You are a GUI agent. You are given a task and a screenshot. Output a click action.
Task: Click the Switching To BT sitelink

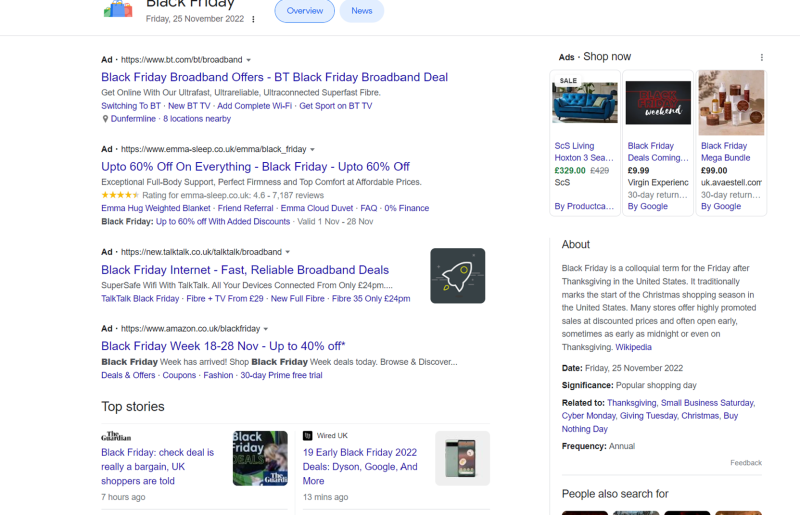[131, 106]
